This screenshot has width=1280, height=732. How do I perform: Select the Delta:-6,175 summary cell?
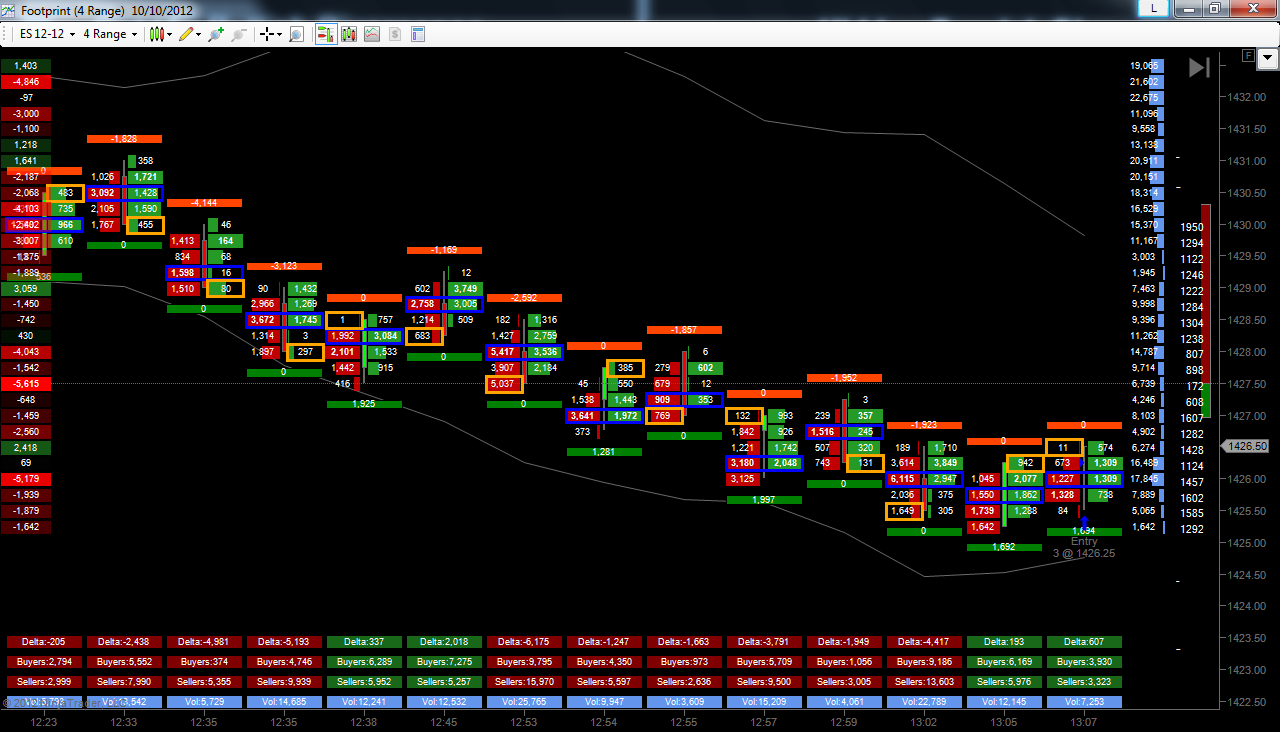click(524, 642)
